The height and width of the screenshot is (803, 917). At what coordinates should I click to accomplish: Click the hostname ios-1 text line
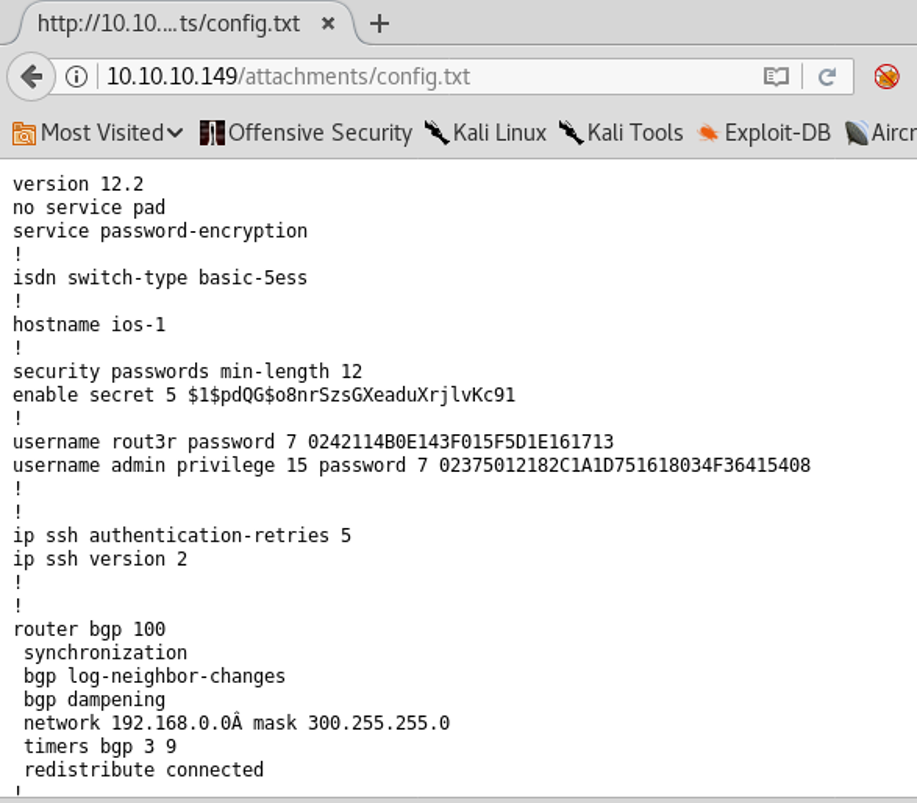(89, 324)
